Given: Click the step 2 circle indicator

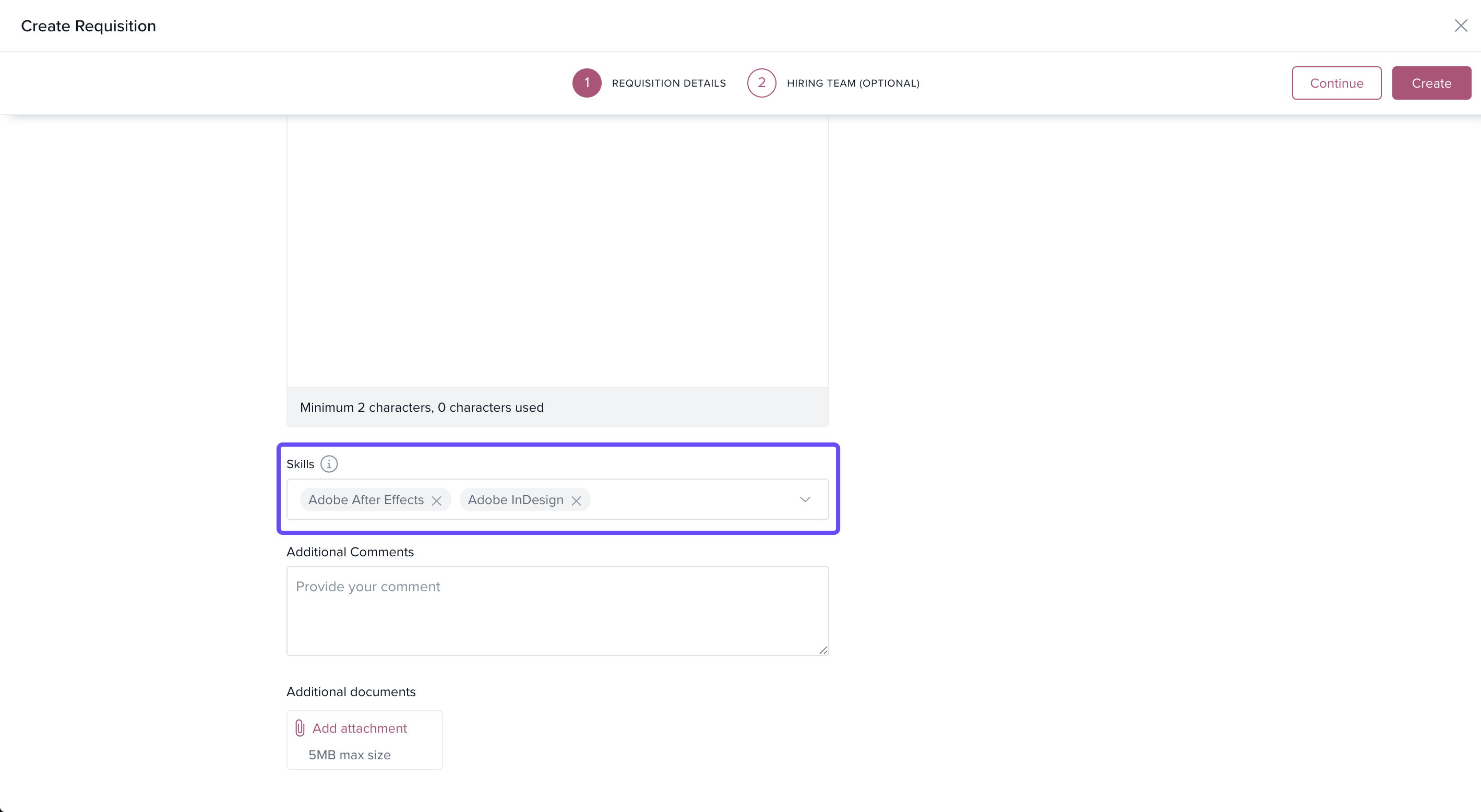Looking at the screenshot, I should pos(761,83).
